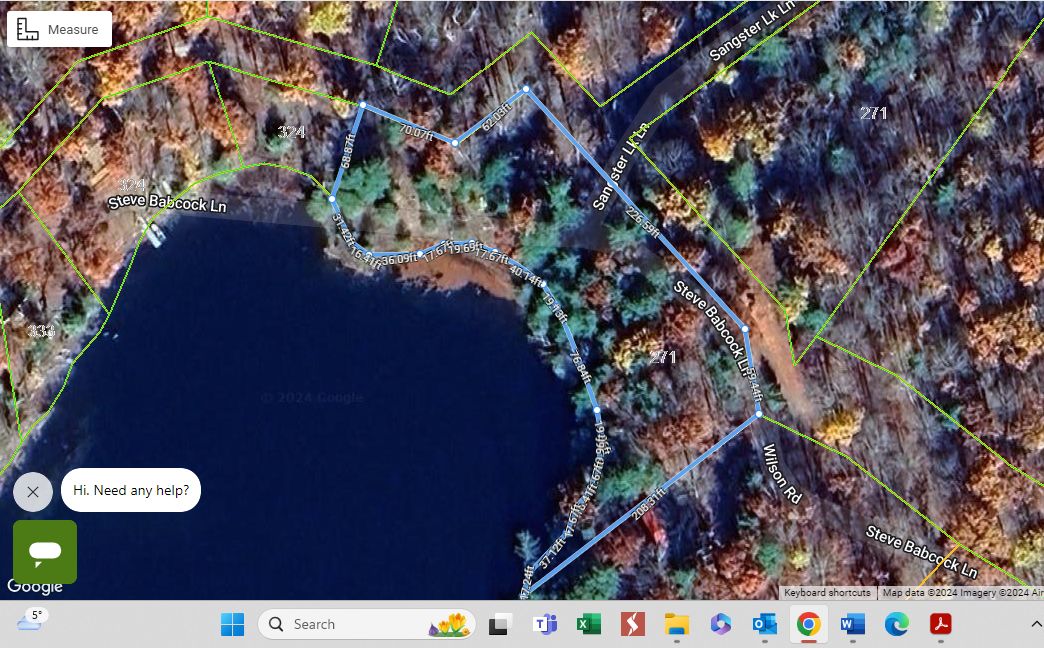Open the green chat widget
Image resolution: width=1044 pixels, height=648 pixels.
pyautogui.click(x=45, y=551)
